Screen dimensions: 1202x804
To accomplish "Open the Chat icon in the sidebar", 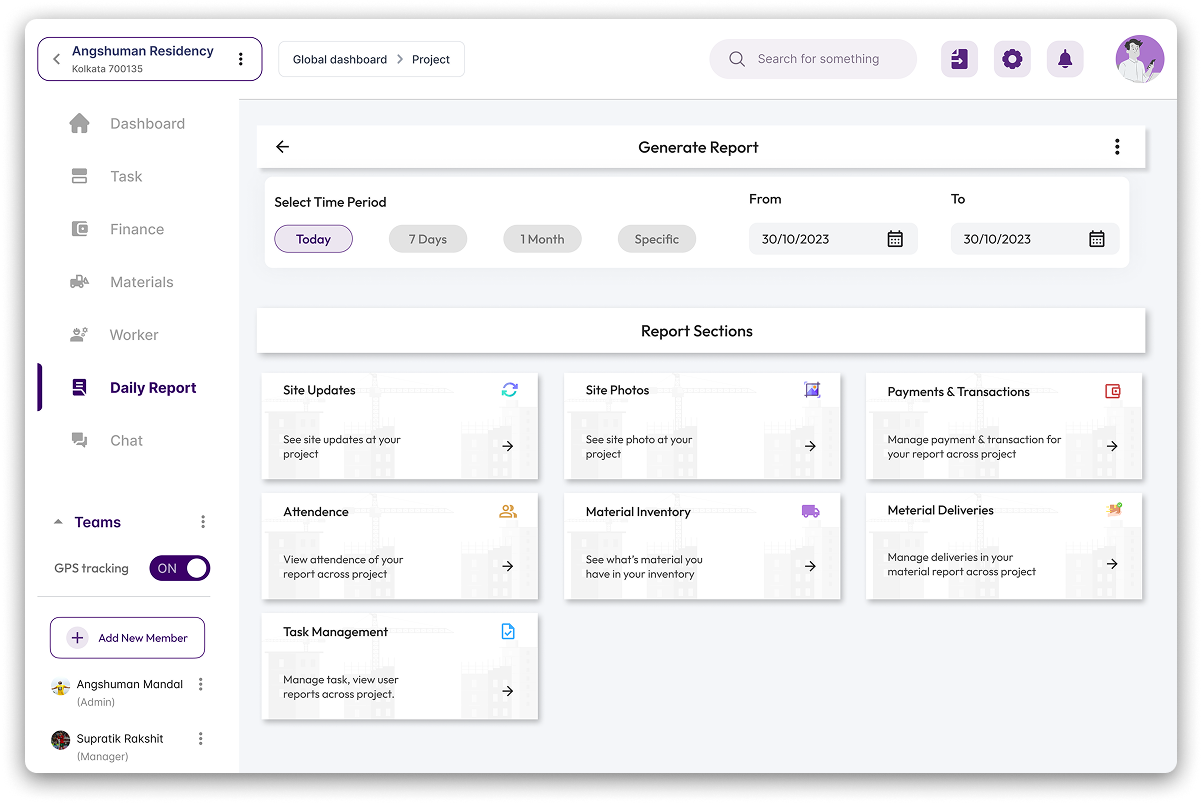I will tap(80, 440).
